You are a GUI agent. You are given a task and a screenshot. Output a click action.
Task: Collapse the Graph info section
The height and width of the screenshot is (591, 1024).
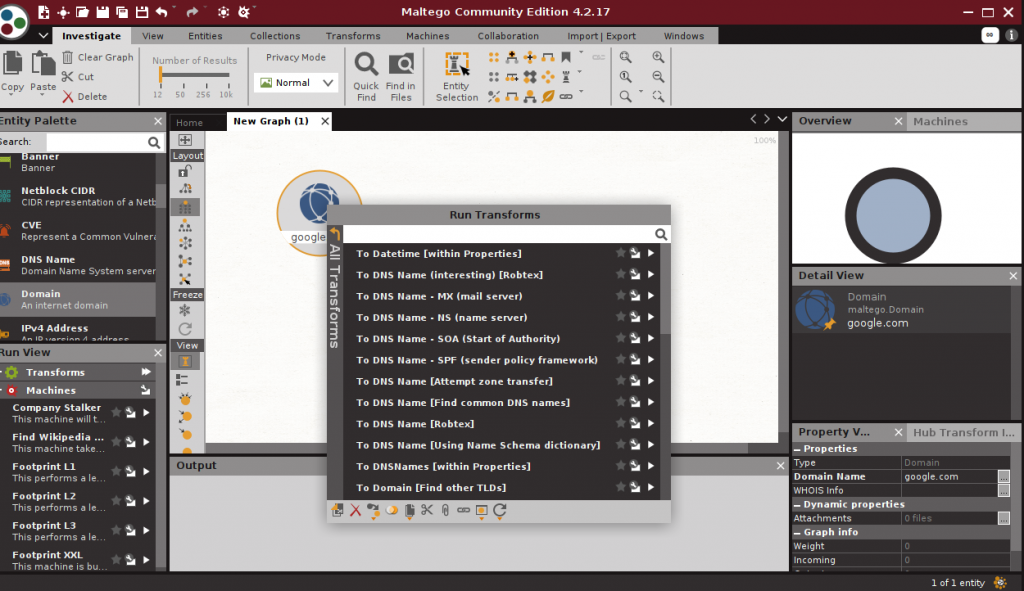click(x=797, y=533)
